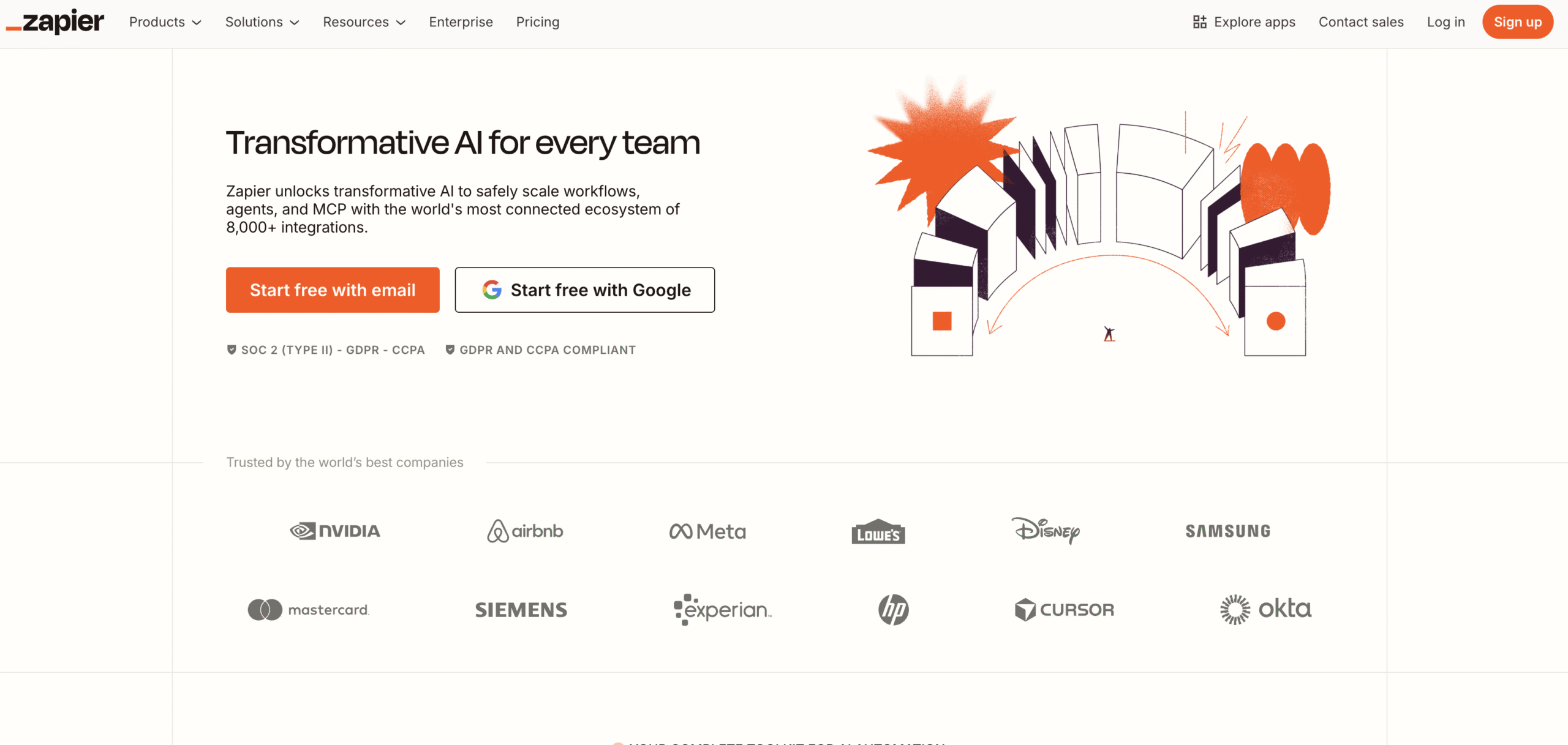This screenshot has height=745, width=1568.
Task: Click the HP logo
Action: pos(892,609)
